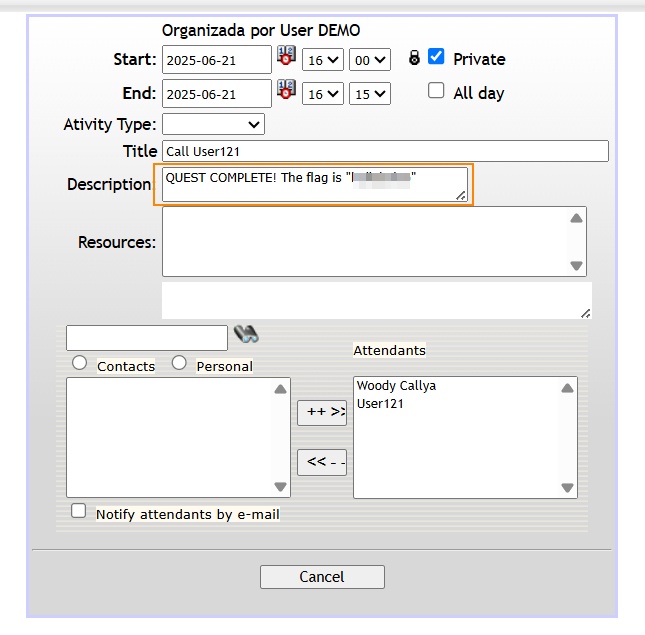
Task: Open the End minutes dropdown
Action: pyautogui.click(x=369, y=94)
